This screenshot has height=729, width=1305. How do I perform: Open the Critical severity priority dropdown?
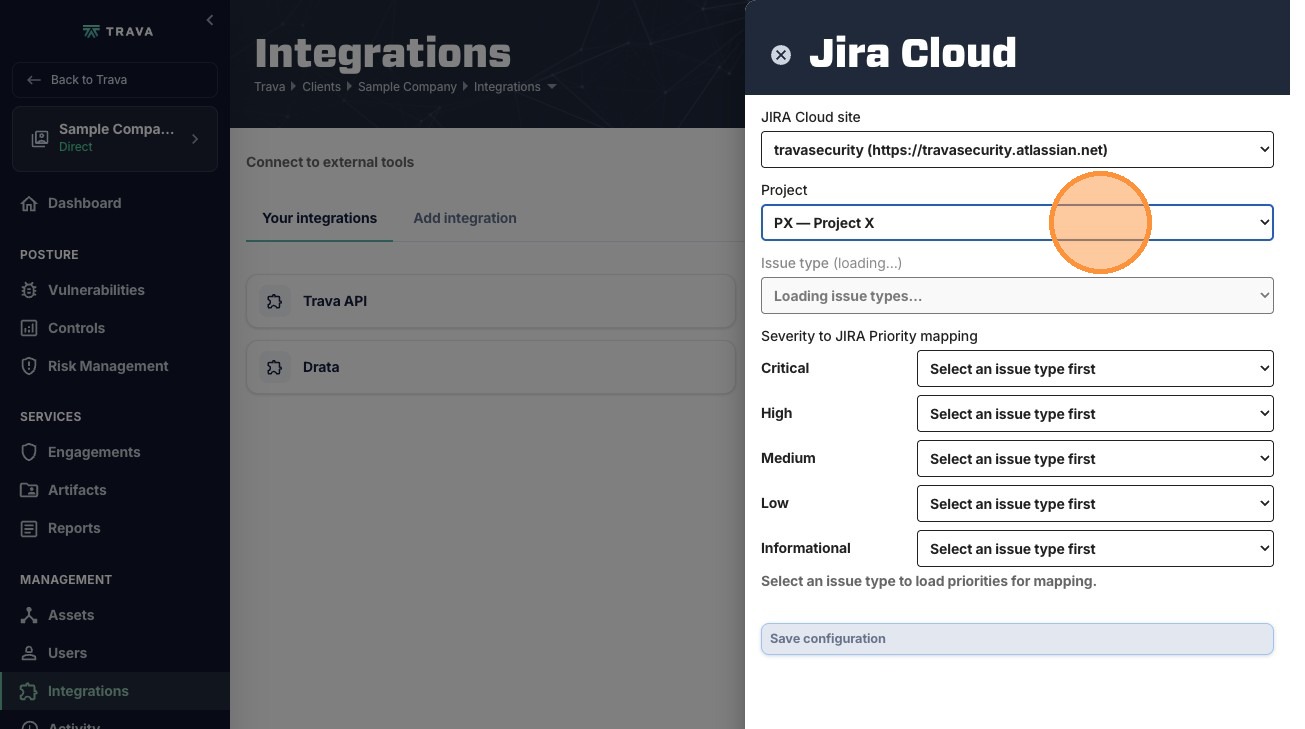point(1095,368)
